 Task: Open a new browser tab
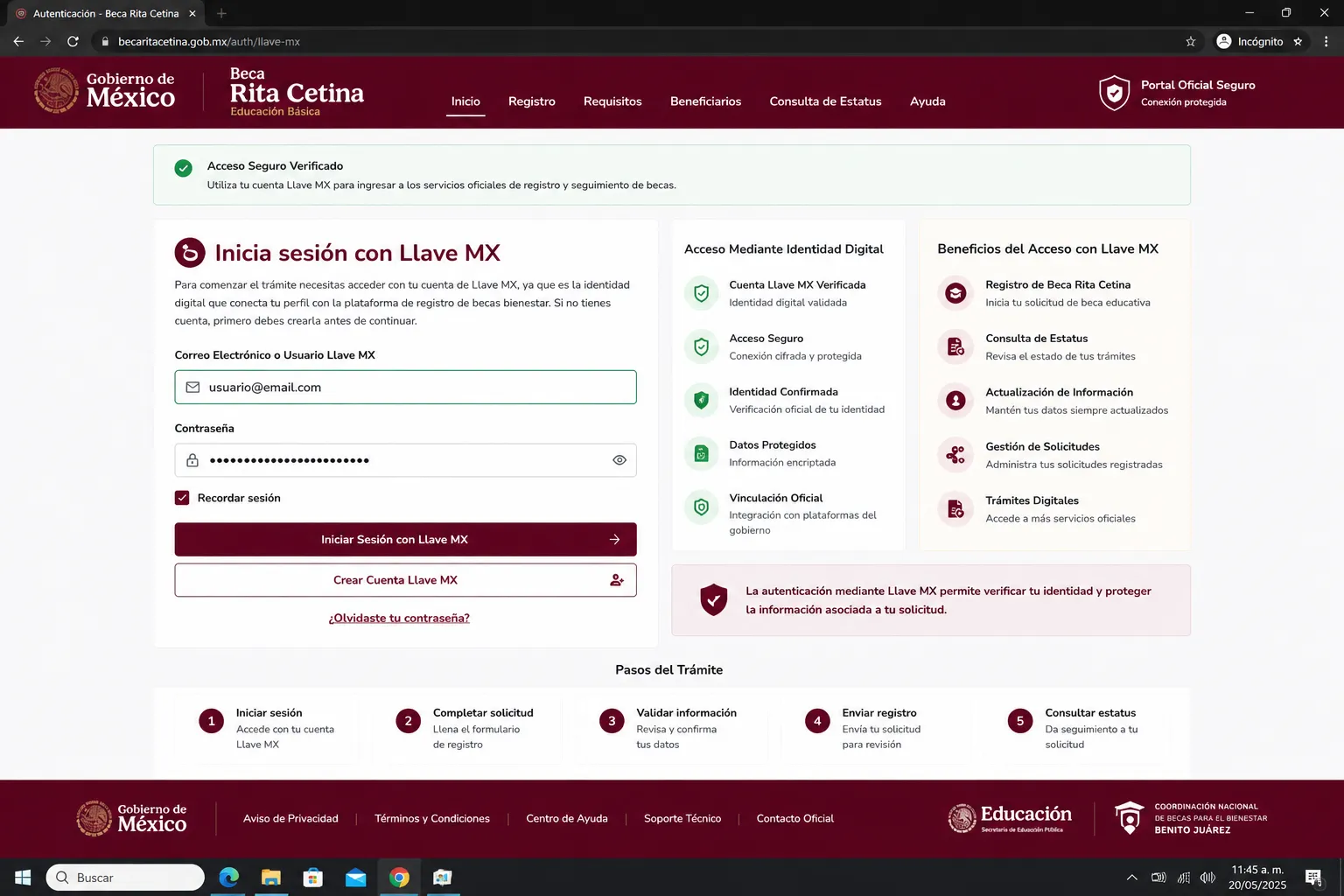coord(221,13)
